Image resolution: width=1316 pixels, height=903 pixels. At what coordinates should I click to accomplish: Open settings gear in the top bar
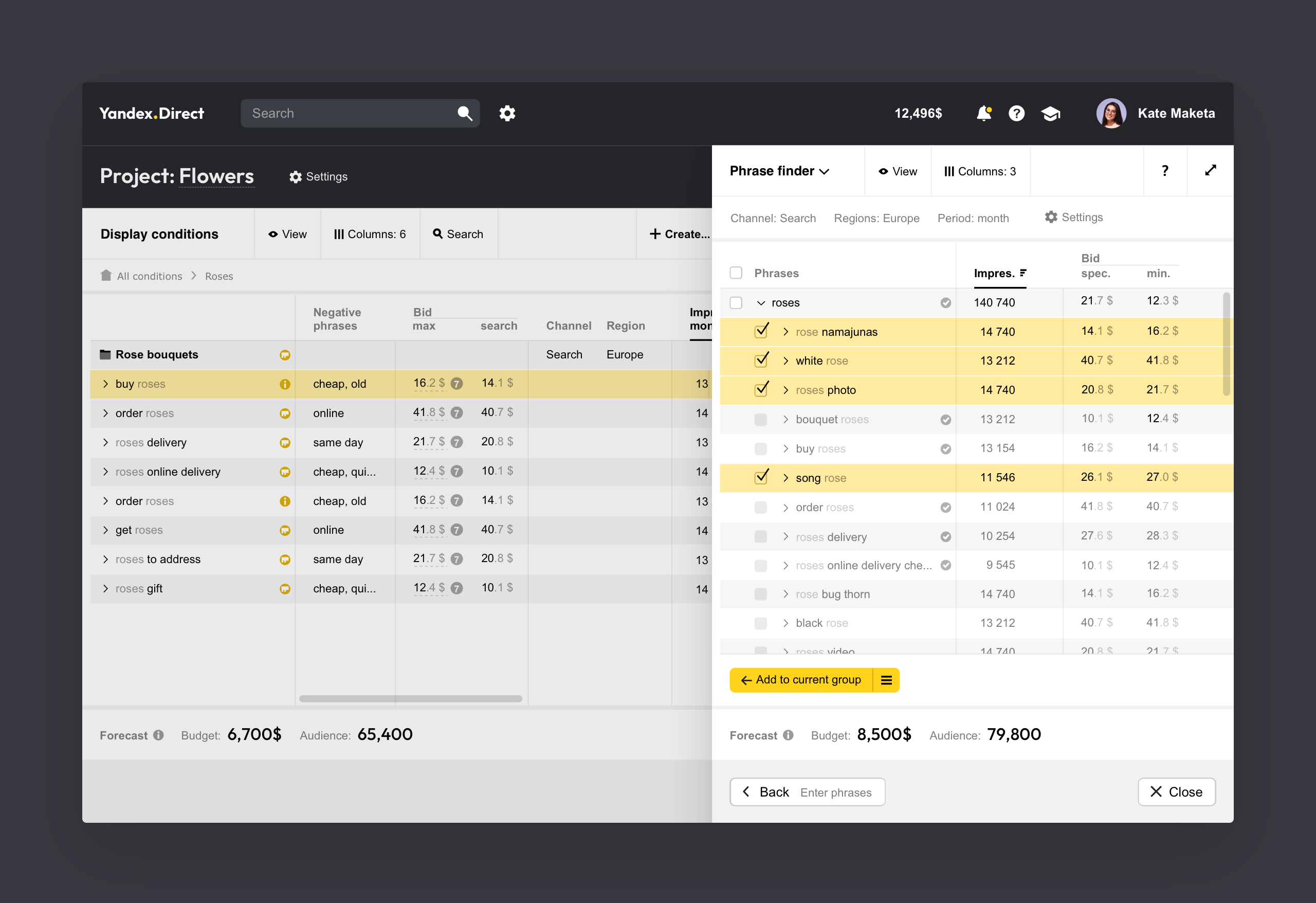[x=507, y=113]
